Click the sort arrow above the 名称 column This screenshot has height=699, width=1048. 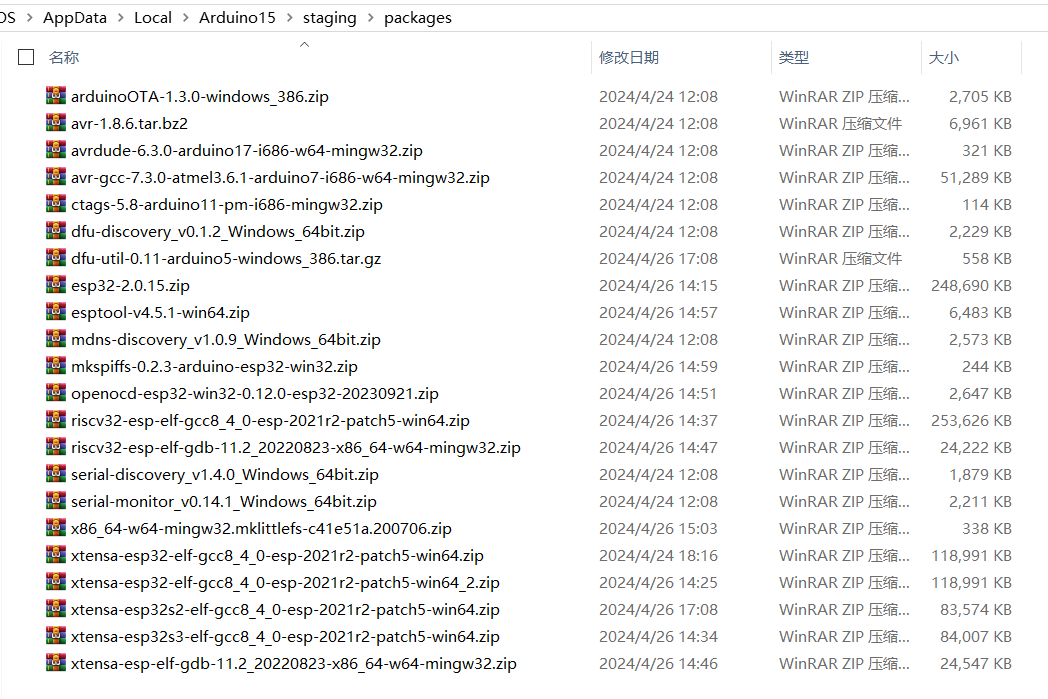click(x=305, y=44)
